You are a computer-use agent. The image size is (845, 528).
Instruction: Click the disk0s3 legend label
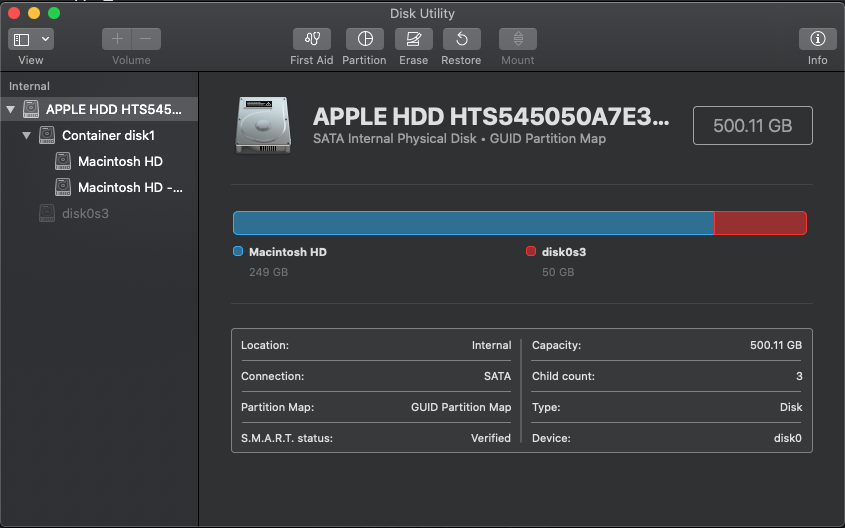coord(564,252)
